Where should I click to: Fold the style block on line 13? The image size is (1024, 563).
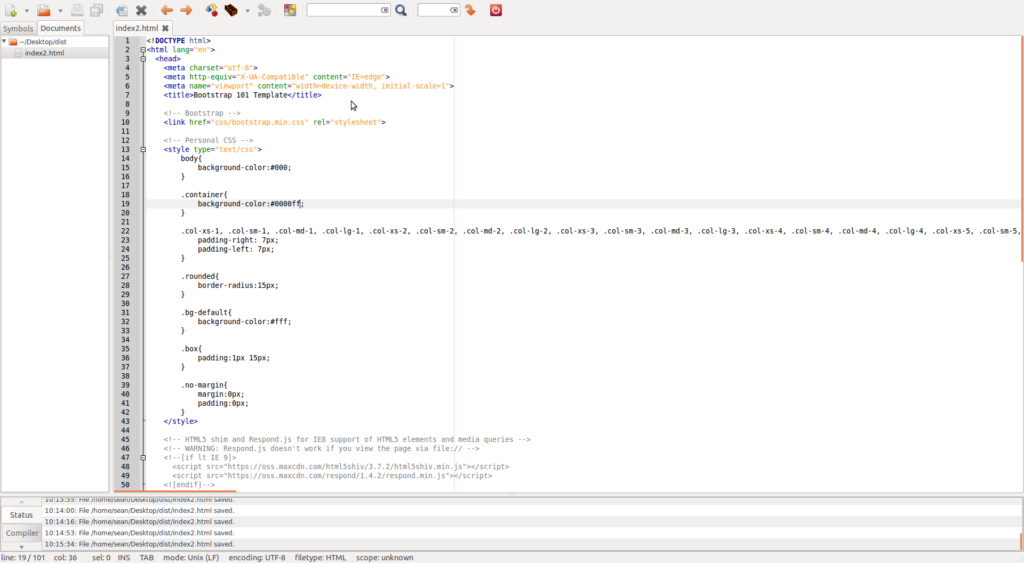coord(143,150)
